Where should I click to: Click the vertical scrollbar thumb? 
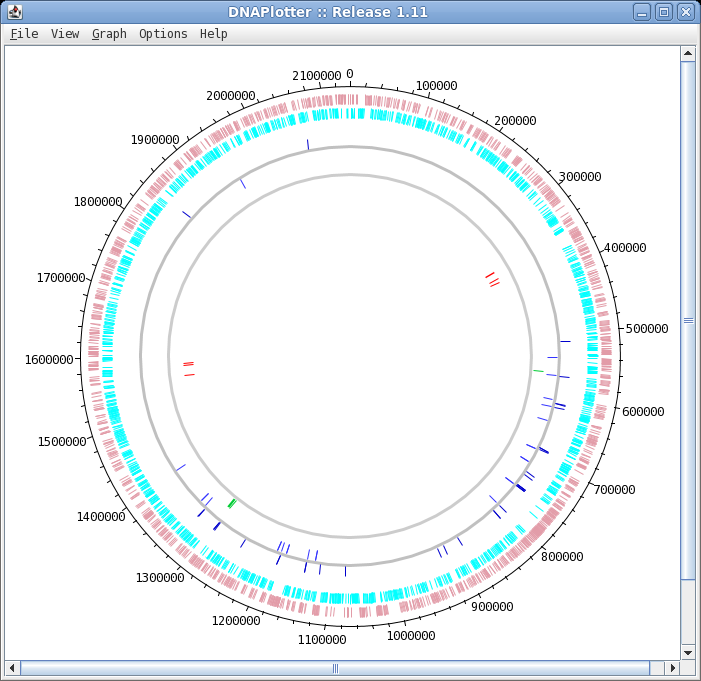coord(688,320)
